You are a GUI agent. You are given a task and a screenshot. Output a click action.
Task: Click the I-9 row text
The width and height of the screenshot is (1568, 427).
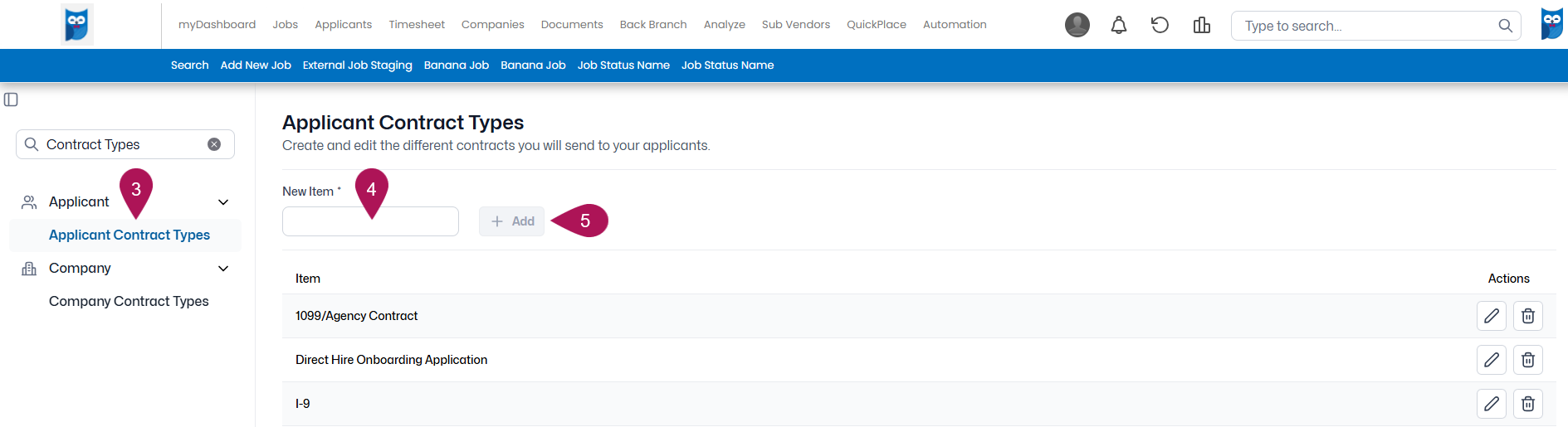pyautogui.click(x=302, y=404)
